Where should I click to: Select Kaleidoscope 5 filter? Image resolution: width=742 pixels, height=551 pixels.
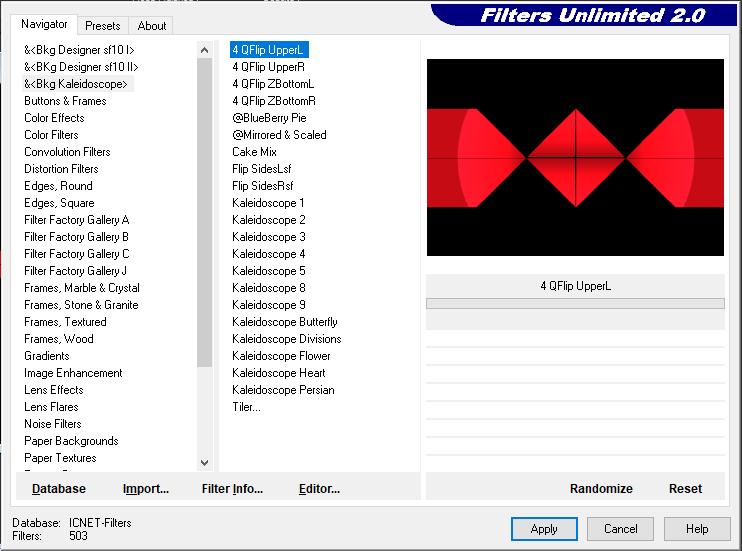coord(269,271)
